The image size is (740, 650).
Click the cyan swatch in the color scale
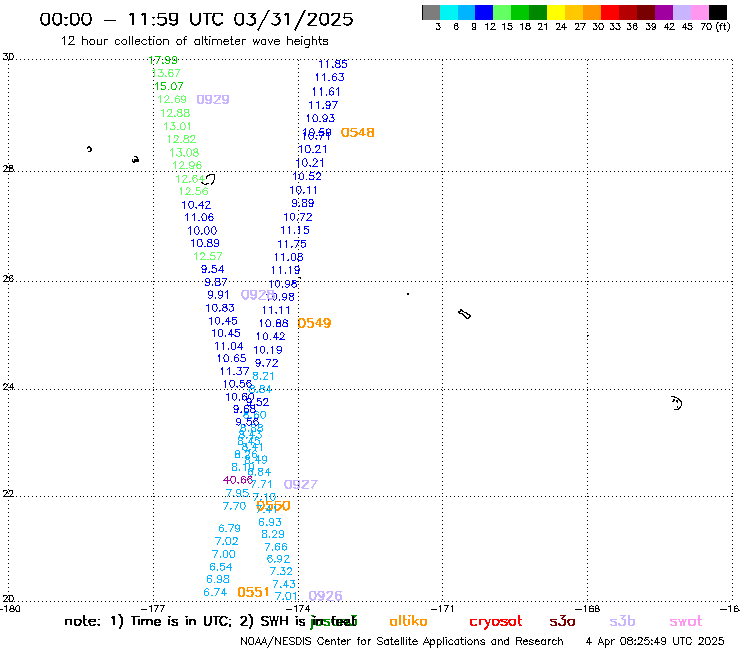(449, 13)
